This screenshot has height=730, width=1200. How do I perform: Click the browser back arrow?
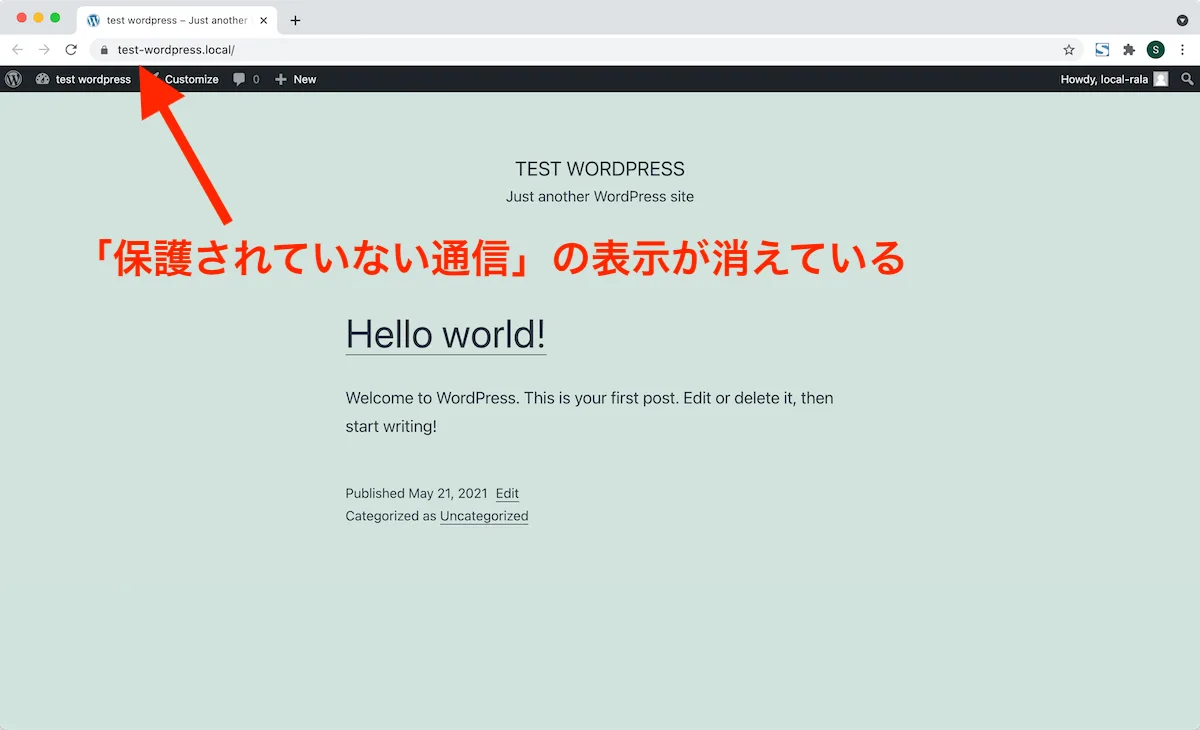pos(17,49)
